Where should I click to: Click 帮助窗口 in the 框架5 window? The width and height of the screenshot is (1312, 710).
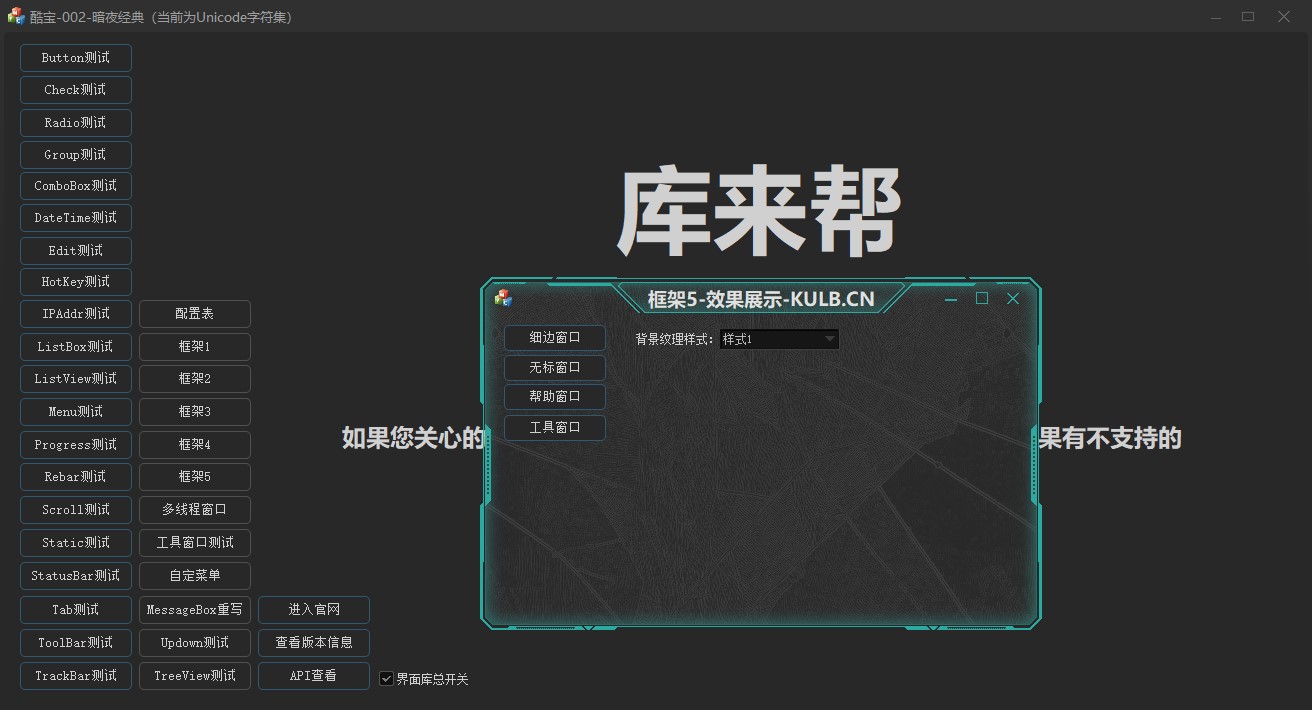[555, 397]
